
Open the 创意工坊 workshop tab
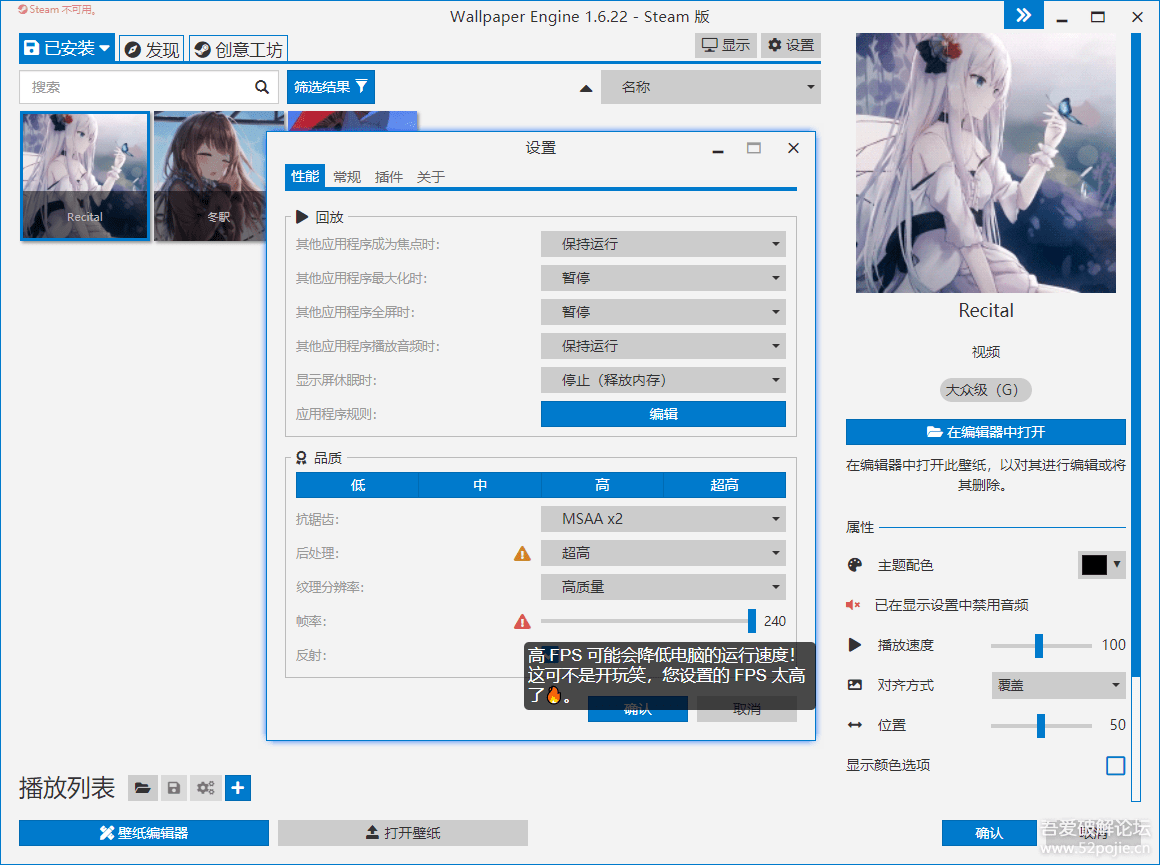[x=238, y=50]
